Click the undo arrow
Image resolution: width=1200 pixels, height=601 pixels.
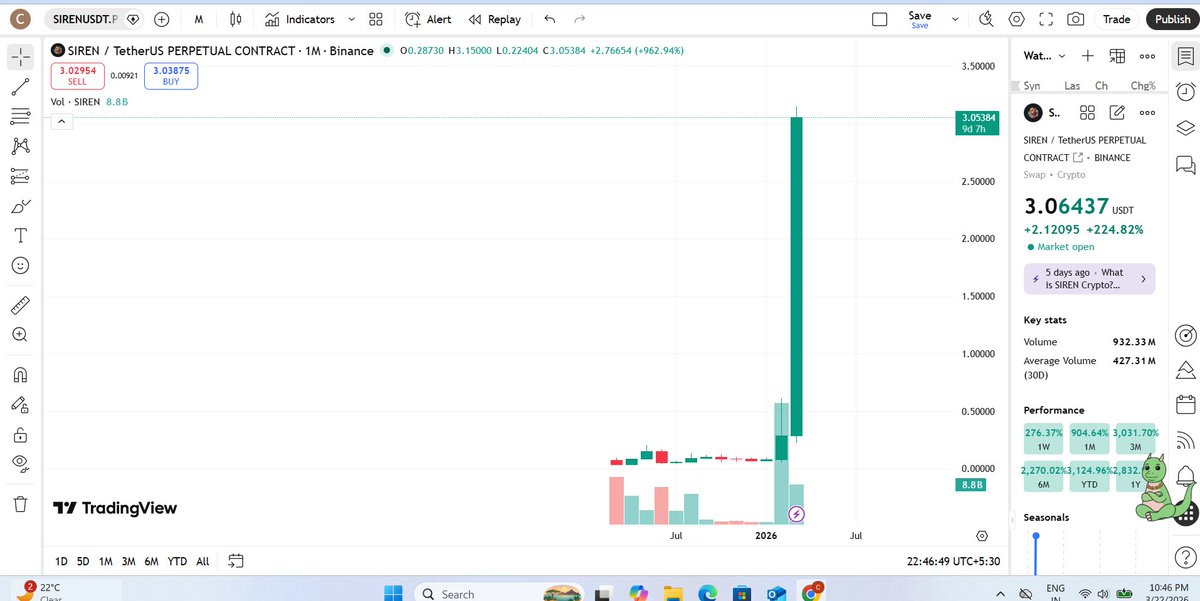[x=550, y=19]
